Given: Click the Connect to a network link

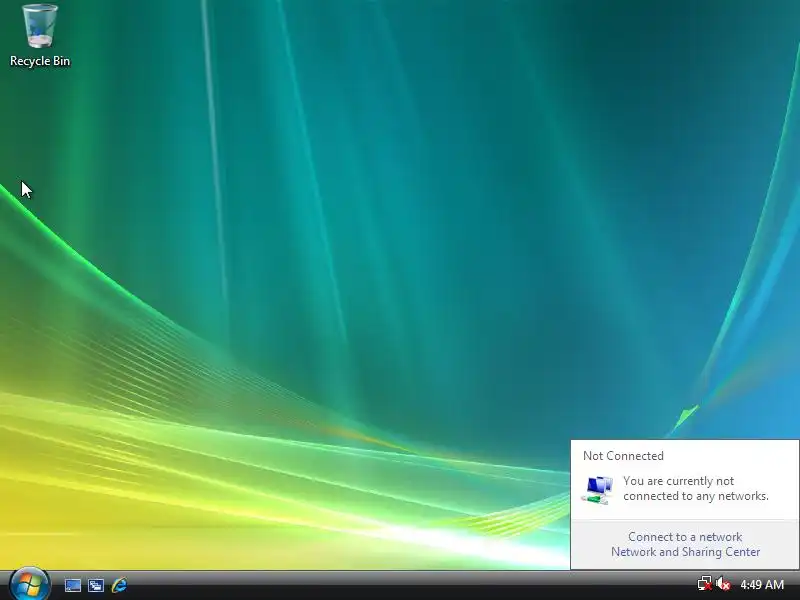Looking at the screenshot, I should click(x=685, y=537).
